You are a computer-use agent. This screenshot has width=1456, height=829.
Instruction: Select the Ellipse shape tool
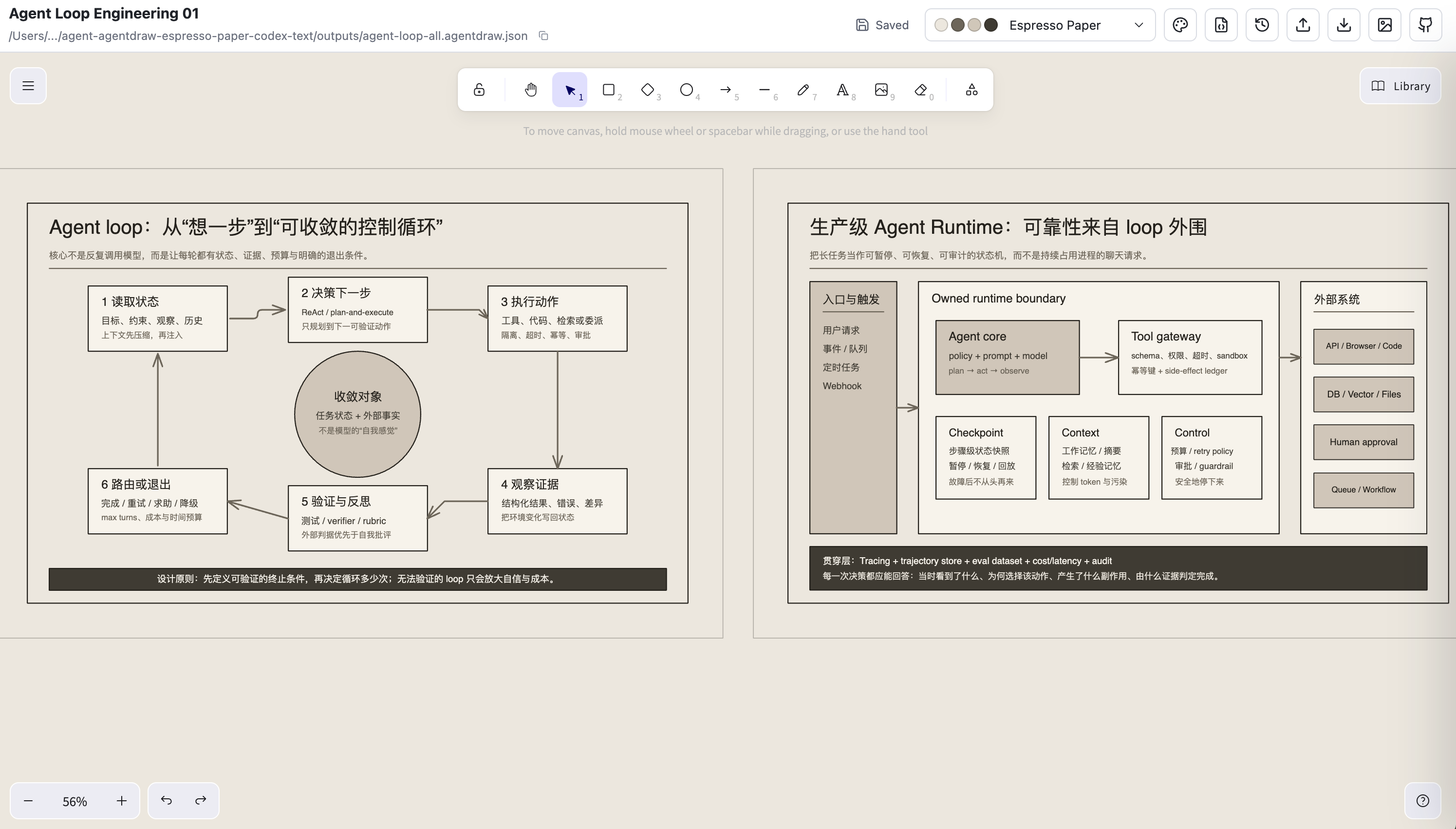pyautogui.click(x=687, y=90)
